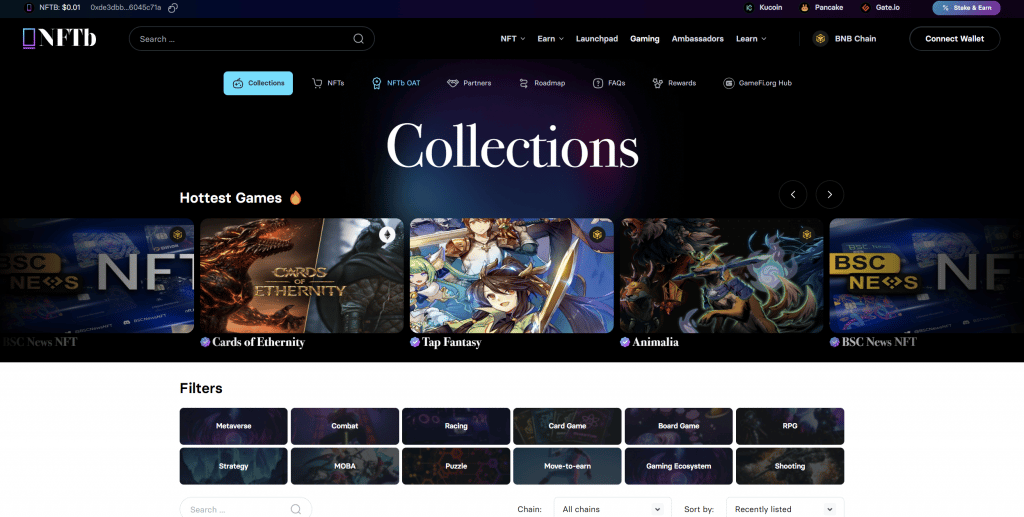Expand the NFT menu dropdown
The height and width of the screenshot is (517, 1024).
click(x=513, y=39)
